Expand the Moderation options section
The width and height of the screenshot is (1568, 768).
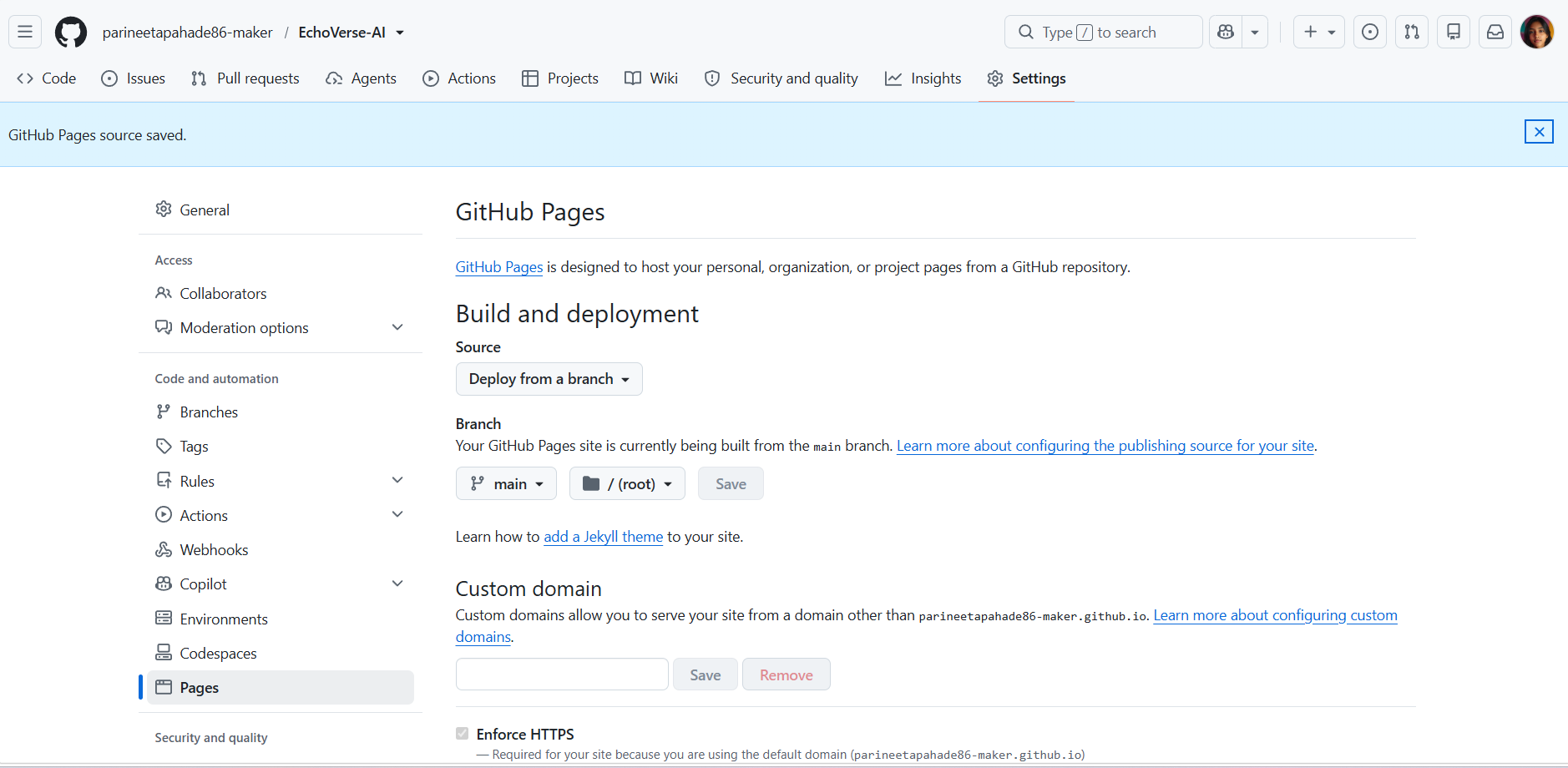(397, 327)
